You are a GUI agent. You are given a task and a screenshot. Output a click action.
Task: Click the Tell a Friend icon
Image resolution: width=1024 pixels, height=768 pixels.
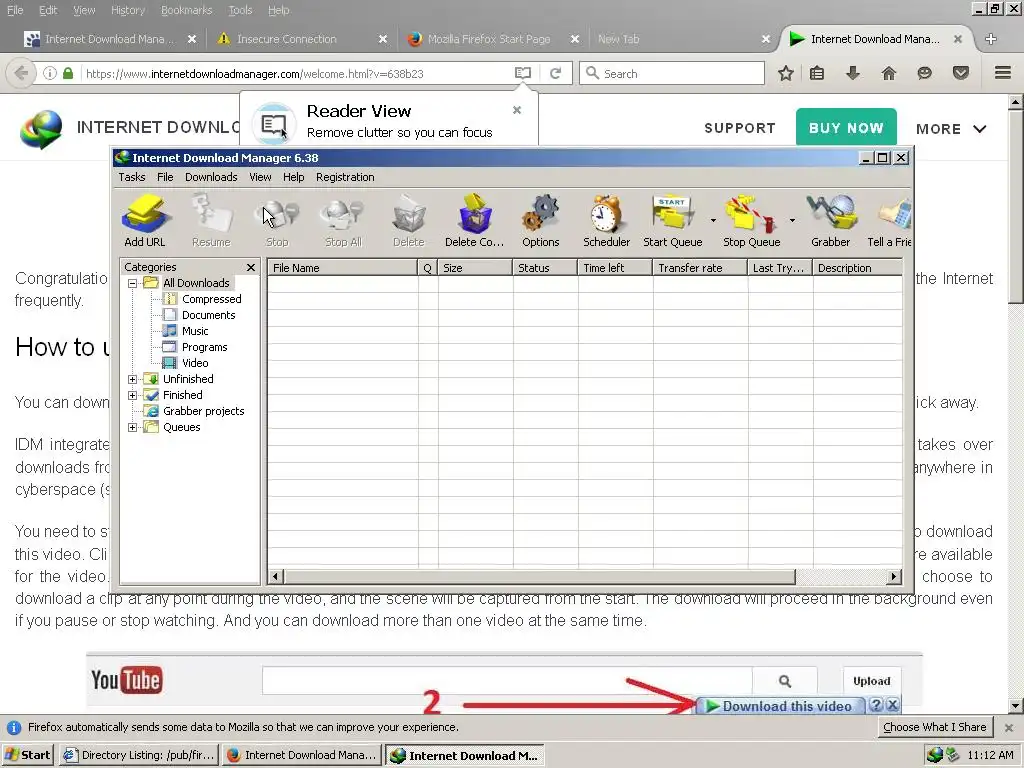click(889, 220)
